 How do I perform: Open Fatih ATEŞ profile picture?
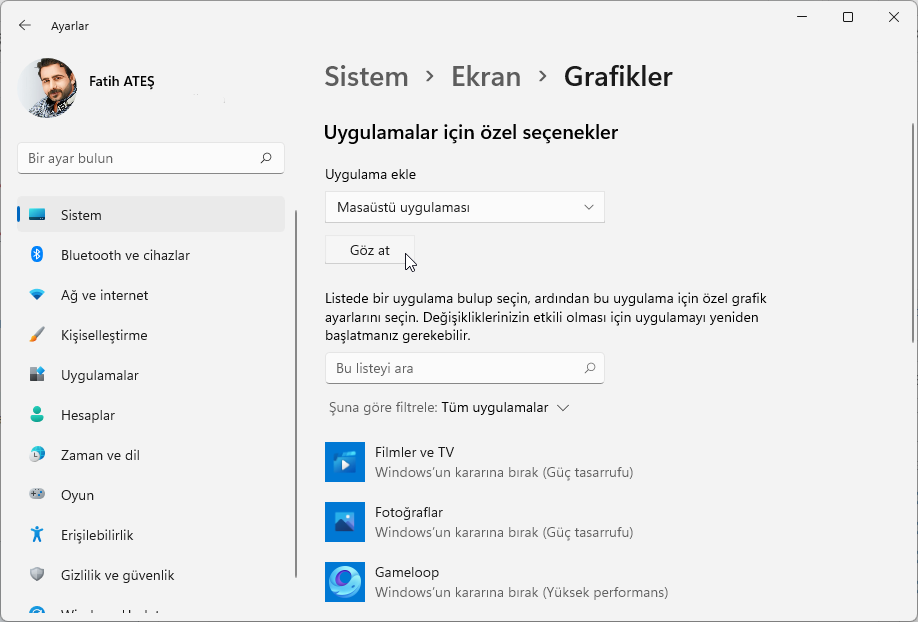47,88
